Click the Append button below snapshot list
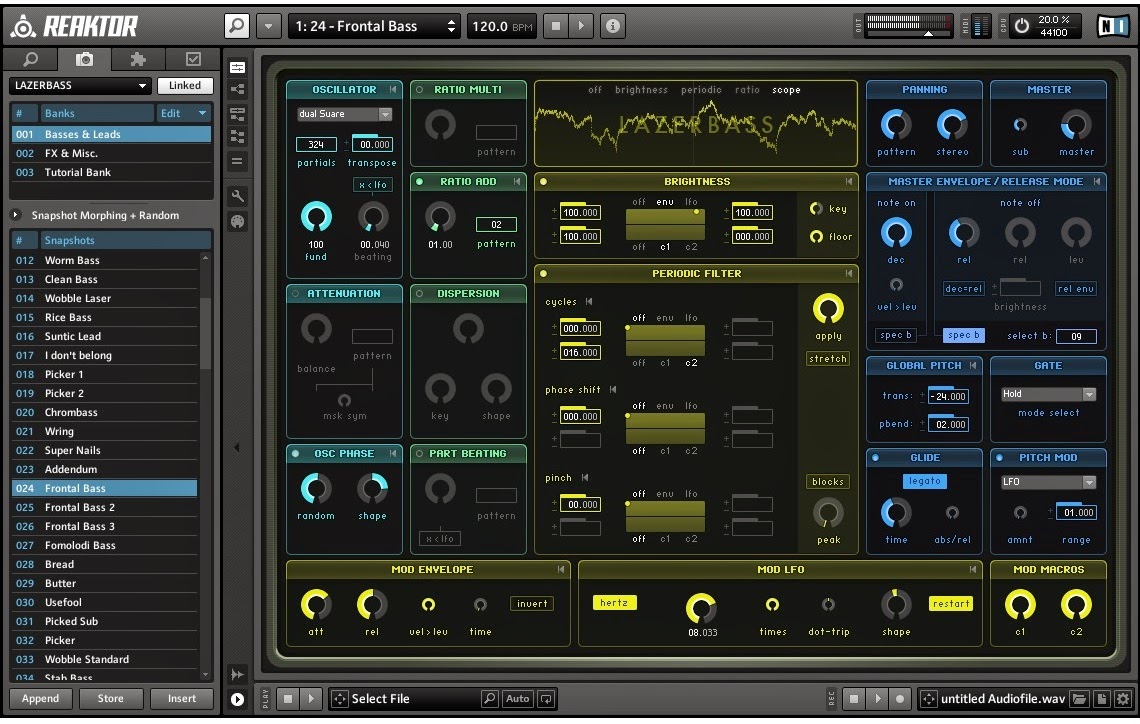1140x724 pixels. pyautogui.click(x=41, y=699)
